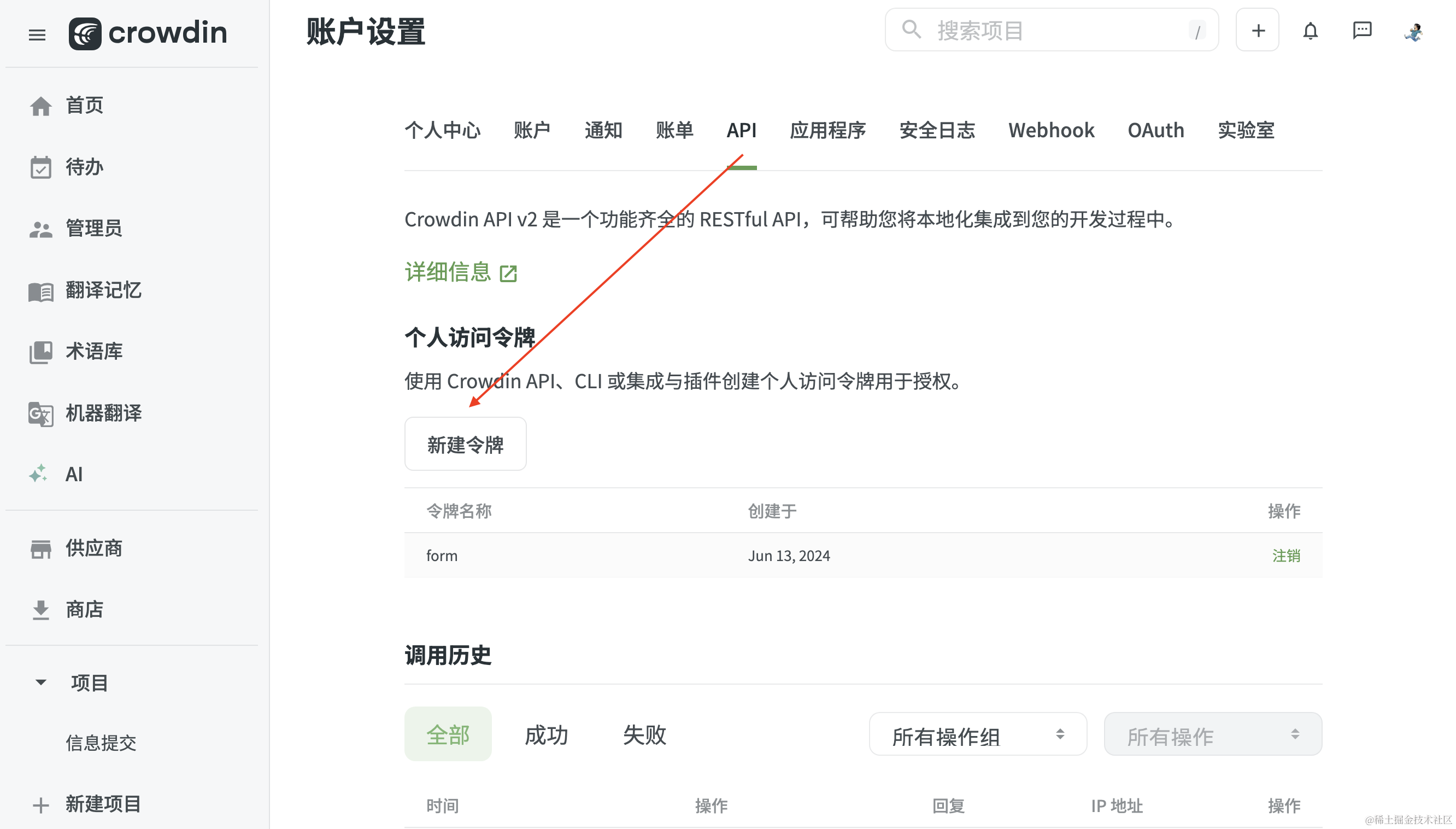This screenshot has width=1456, height=829.
Task: Select 术语库 in the sidebar
Action: click(93, 352)
